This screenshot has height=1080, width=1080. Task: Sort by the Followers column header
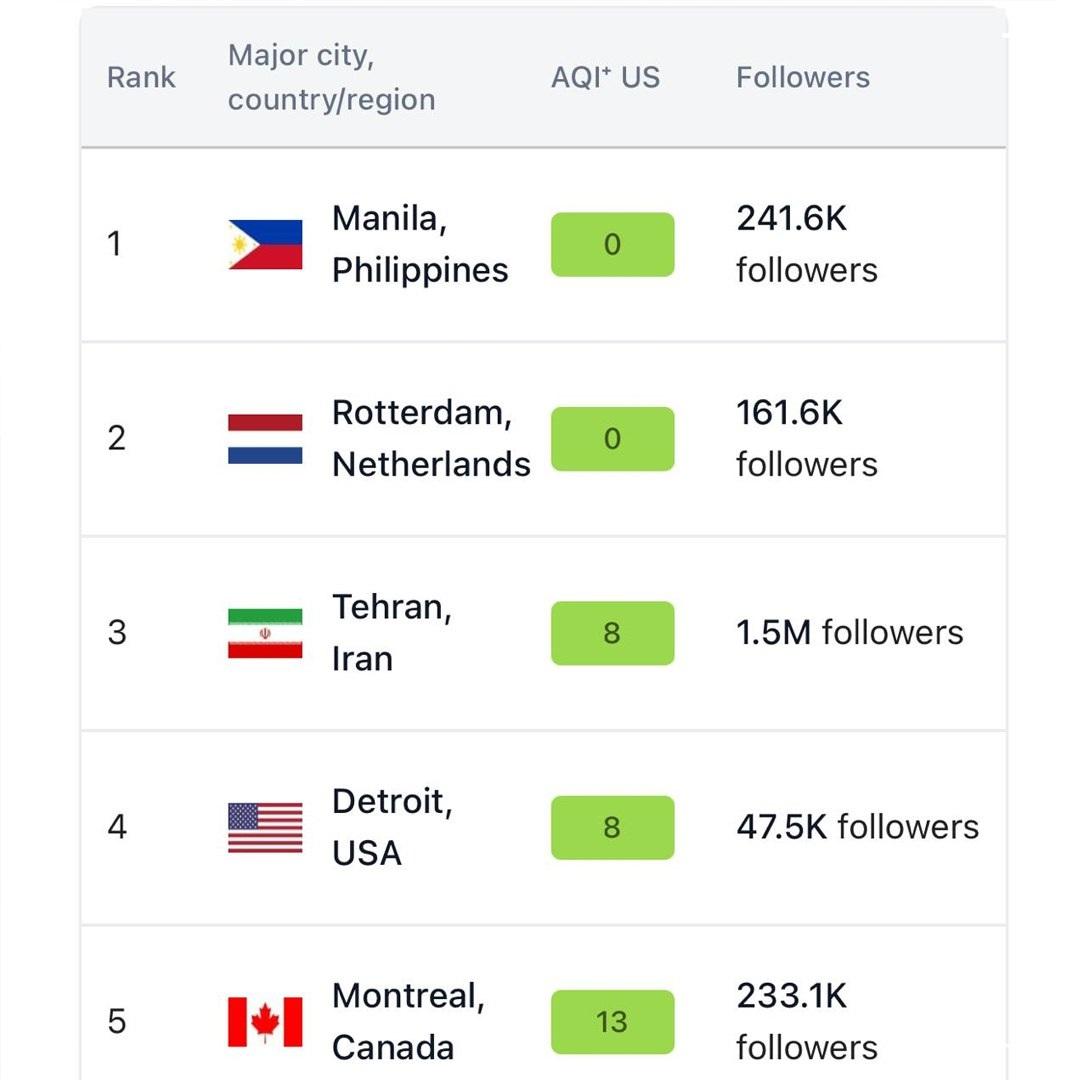pyautogui.click(x=802, y=76)
